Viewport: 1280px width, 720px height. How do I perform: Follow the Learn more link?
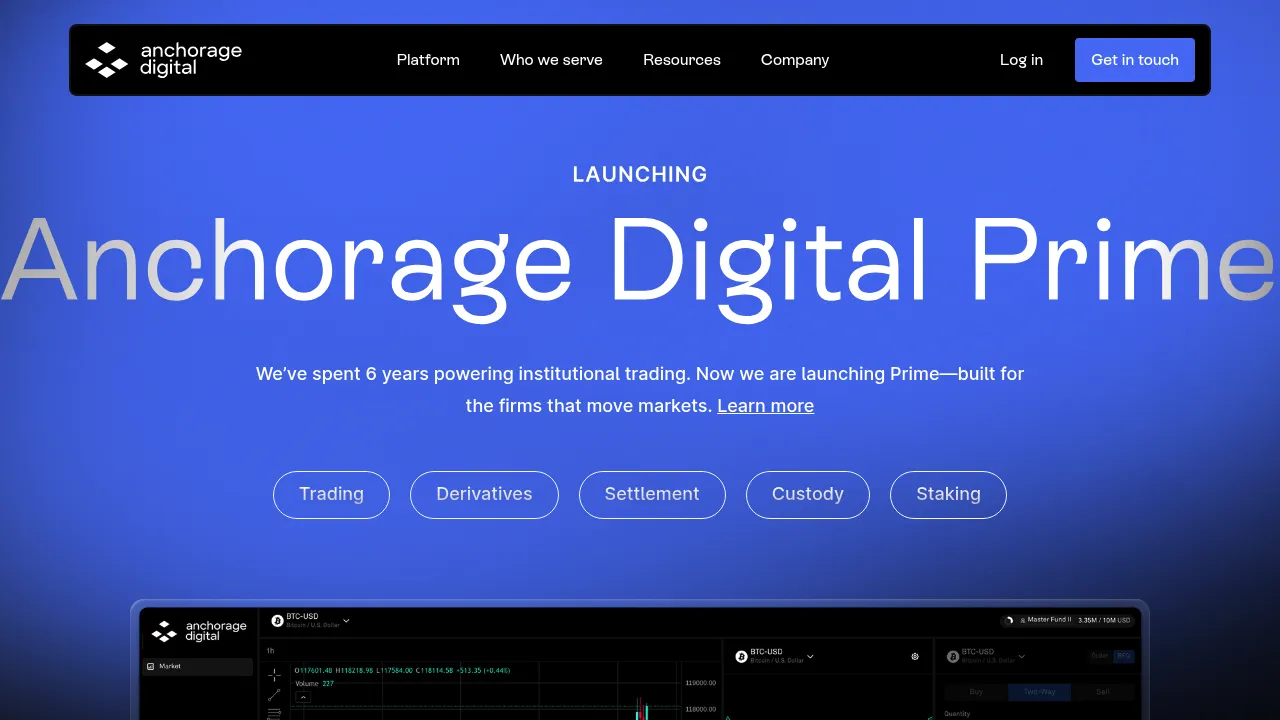tap(765, 406)
